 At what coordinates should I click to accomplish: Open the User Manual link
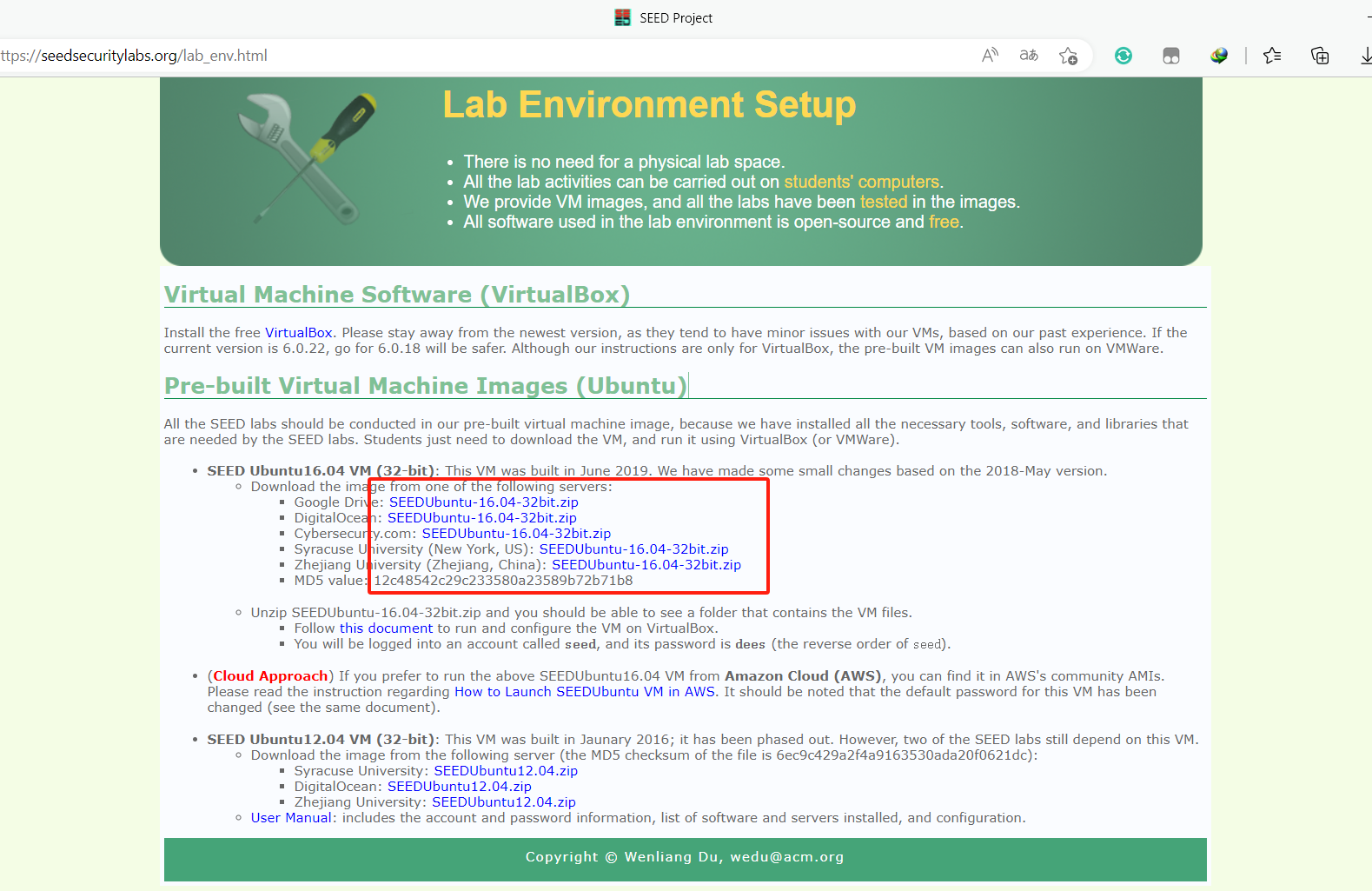(x=291, y=818)
